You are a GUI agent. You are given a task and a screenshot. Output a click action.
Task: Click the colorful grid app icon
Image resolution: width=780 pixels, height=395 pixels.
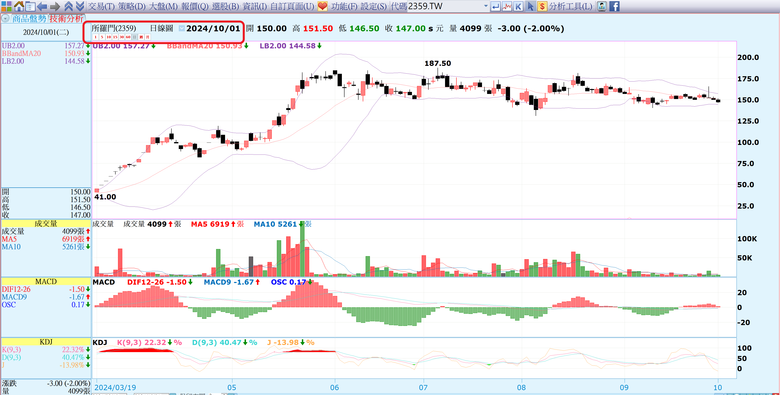tap(6, 6)
